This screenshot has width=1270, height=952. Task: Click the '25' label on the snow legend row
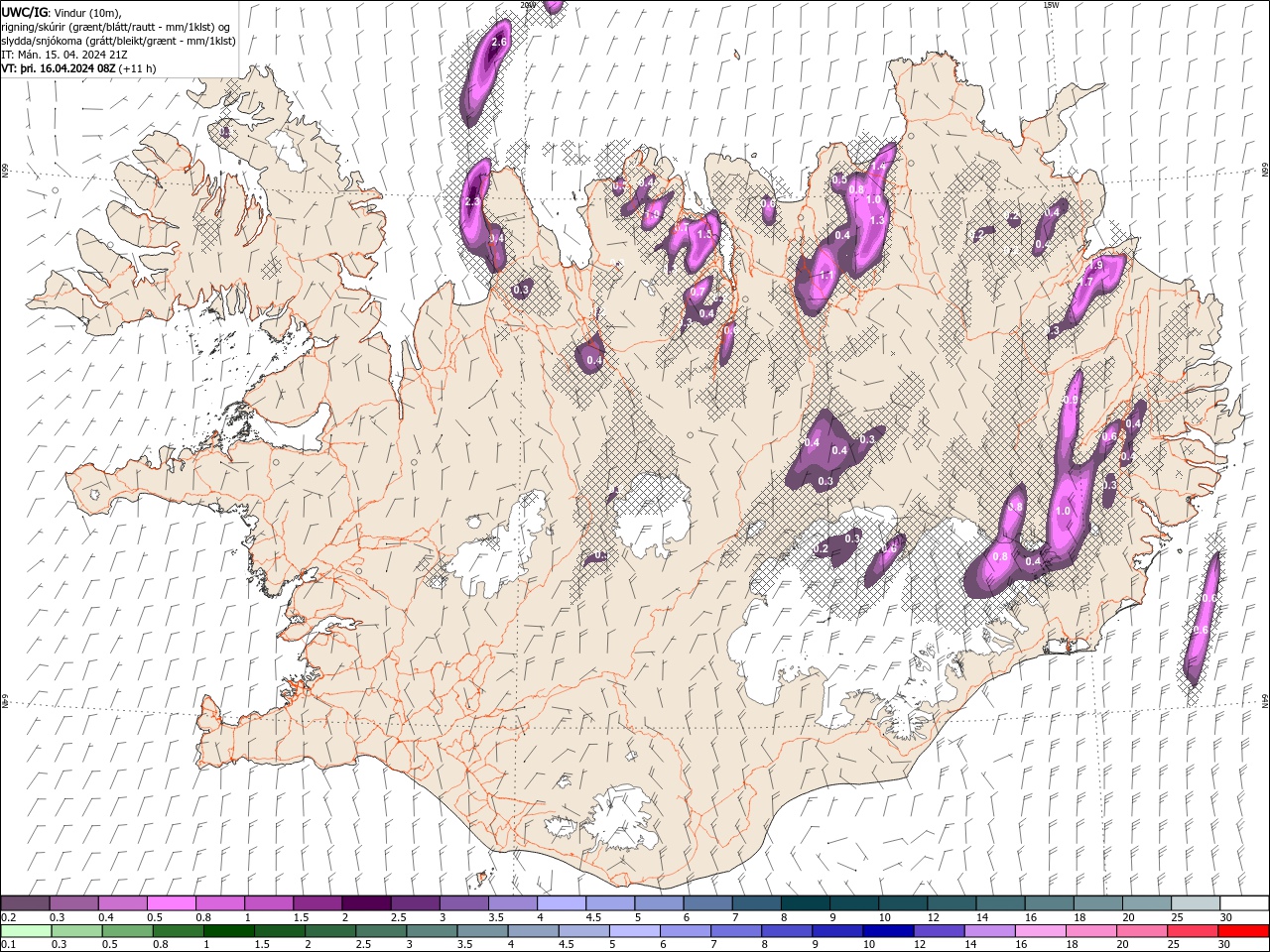pos(1176,917)
